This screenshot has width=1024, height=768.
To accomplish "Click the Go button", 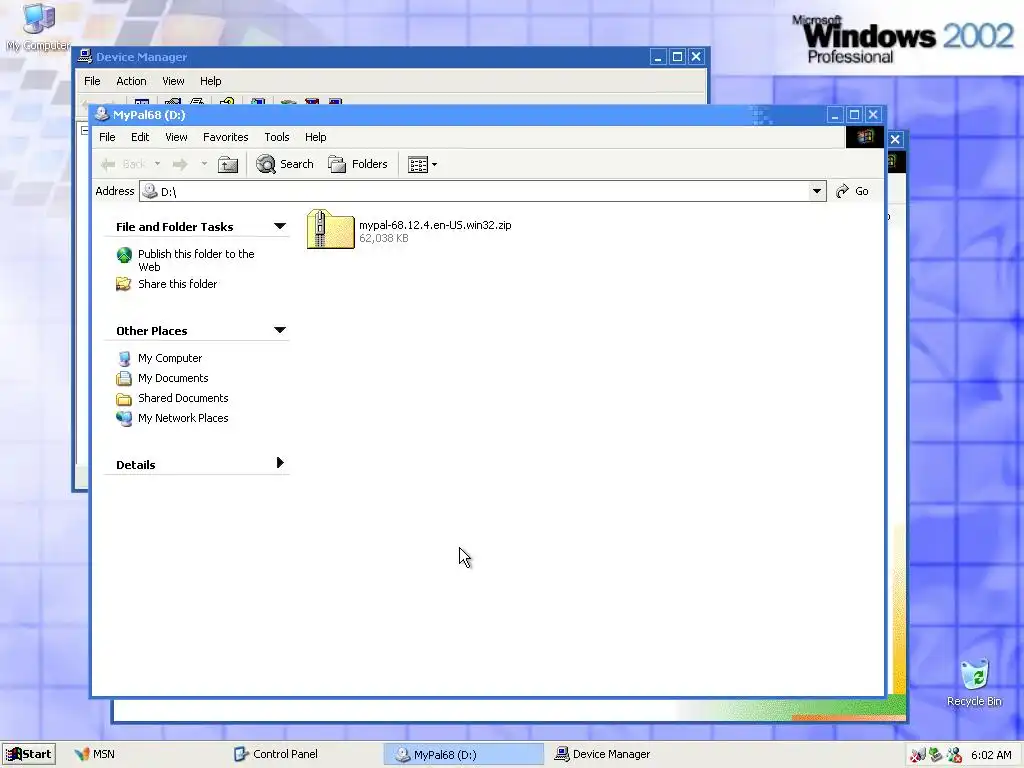I will (x=852, y=191).
